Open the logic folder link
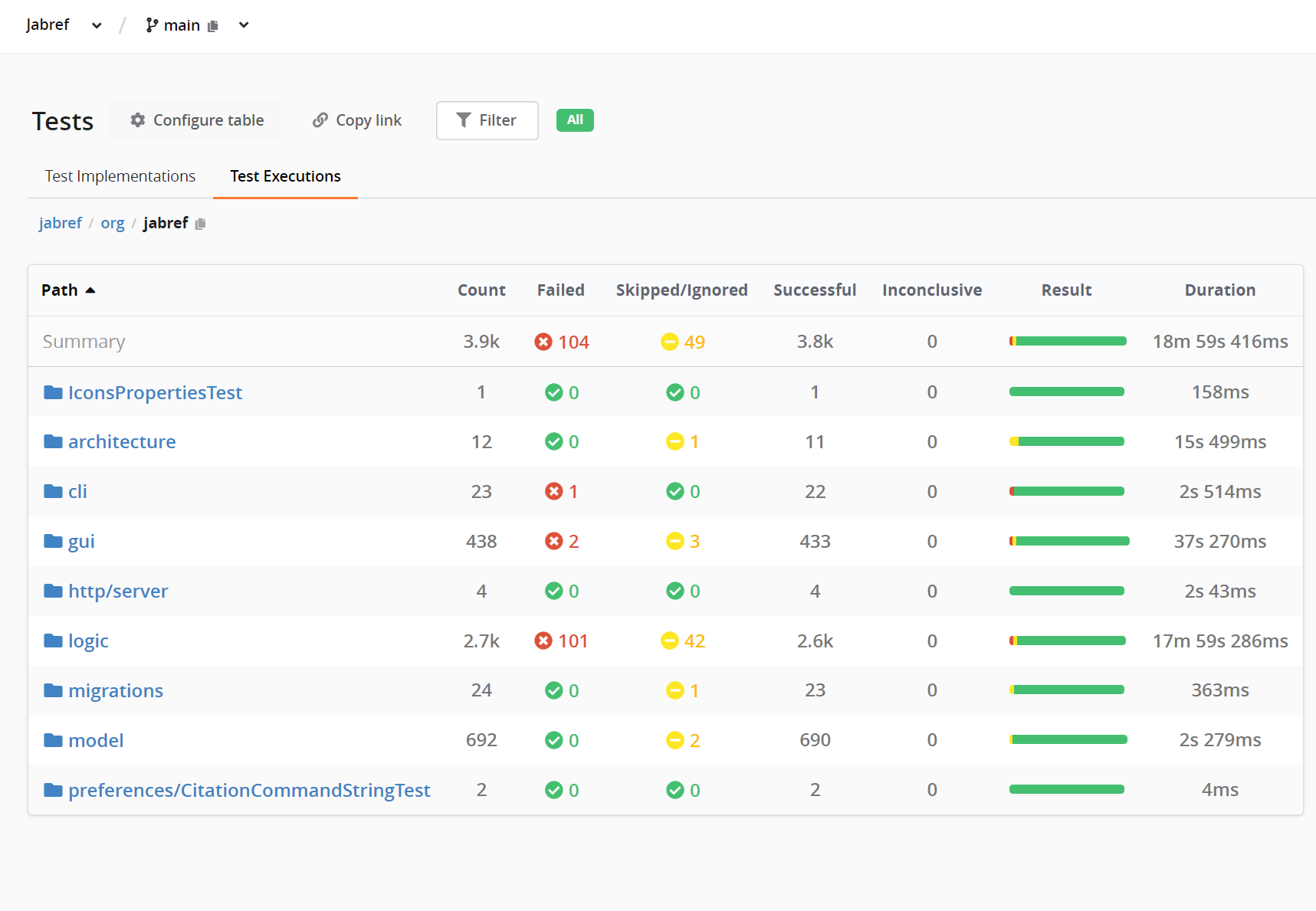 [88, 641]
